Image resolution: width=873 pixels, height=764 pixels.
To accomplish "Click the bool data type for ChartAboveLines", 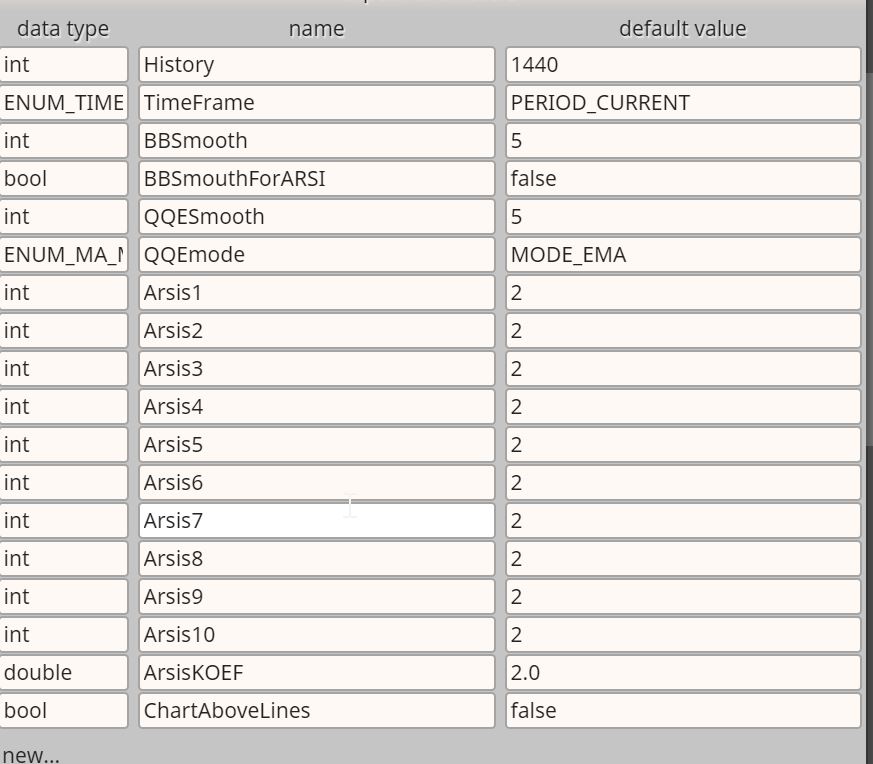I will (x=63, y=711).
